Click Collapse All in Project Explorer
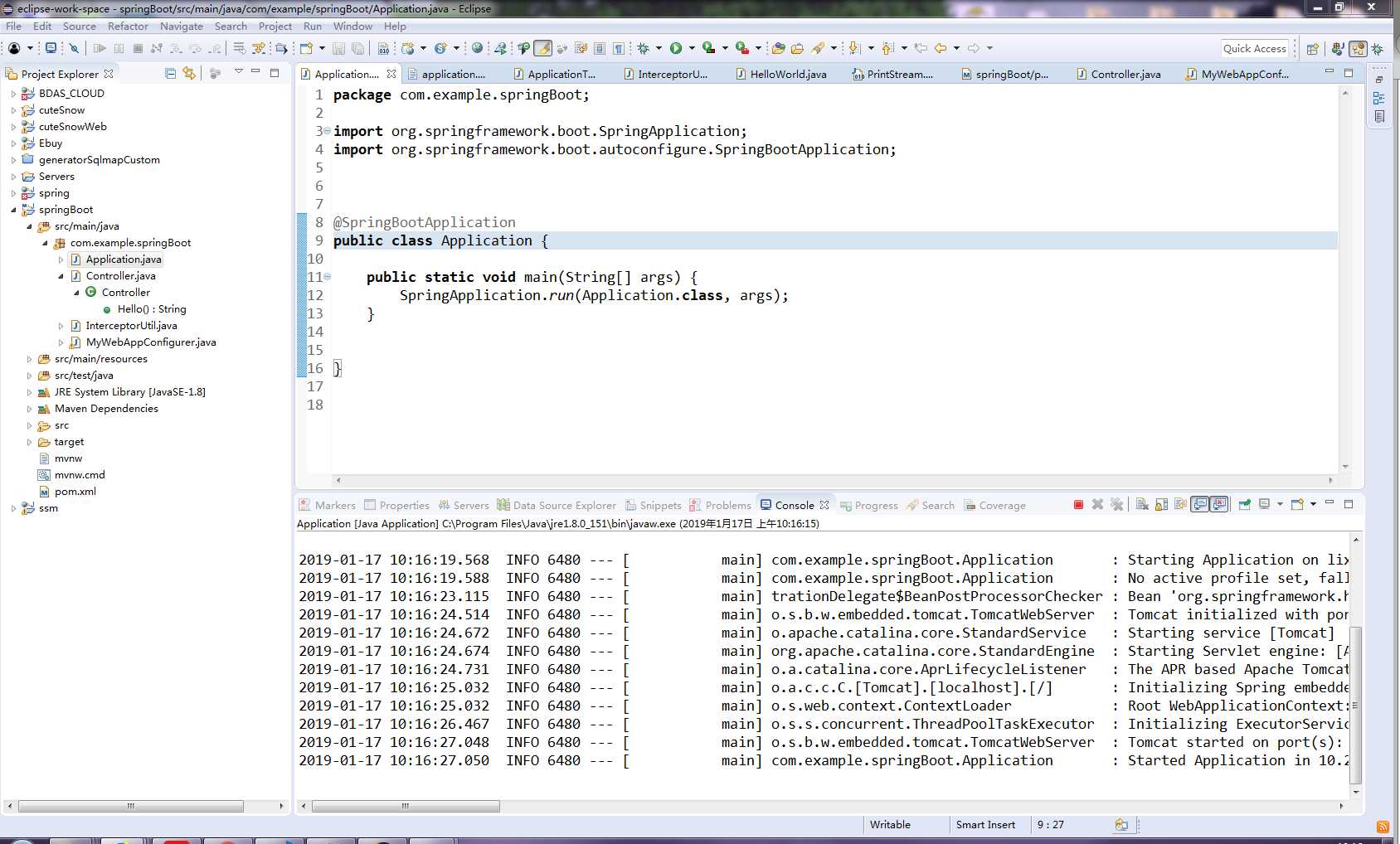The width and height of the screenshot is (1400, 844). [170, 73]
